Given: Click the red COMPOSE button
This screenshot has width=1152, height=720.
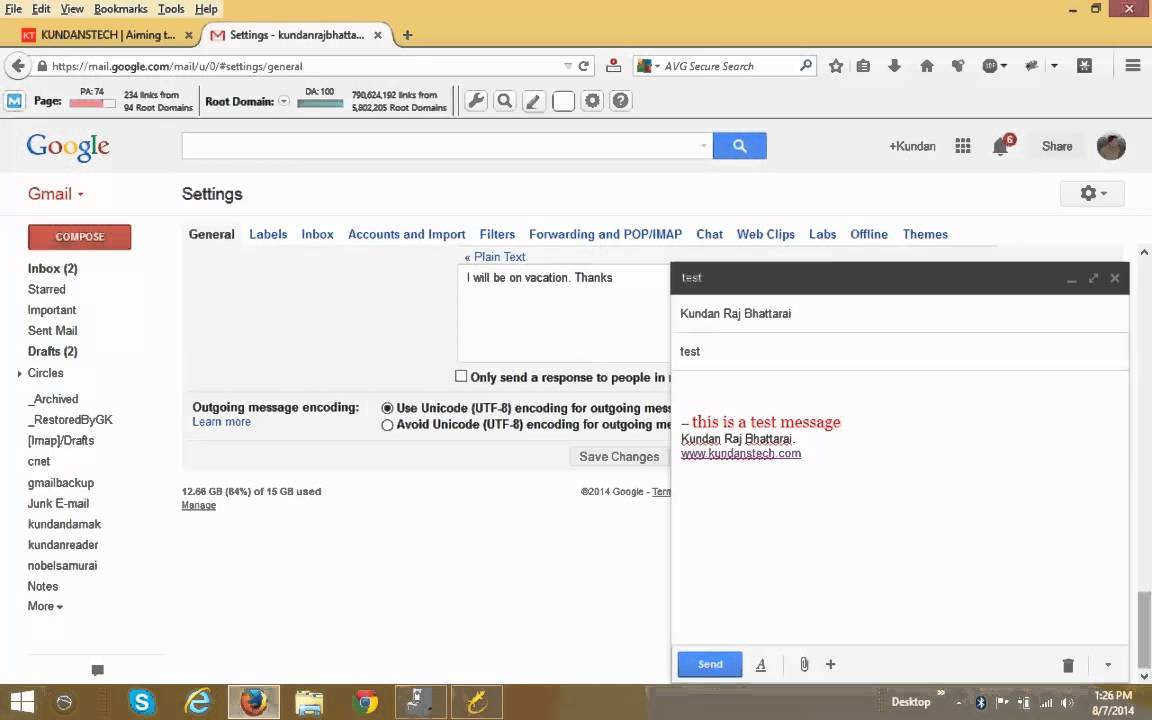Looking at the screenshot, I should click(x=79, y=237).
